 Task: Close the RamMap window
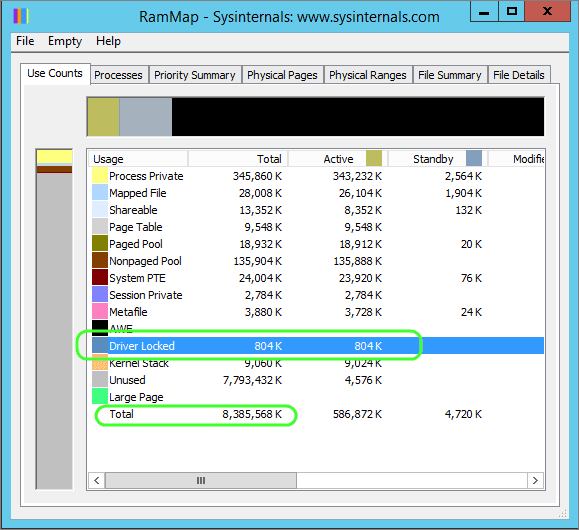point(548,11)
